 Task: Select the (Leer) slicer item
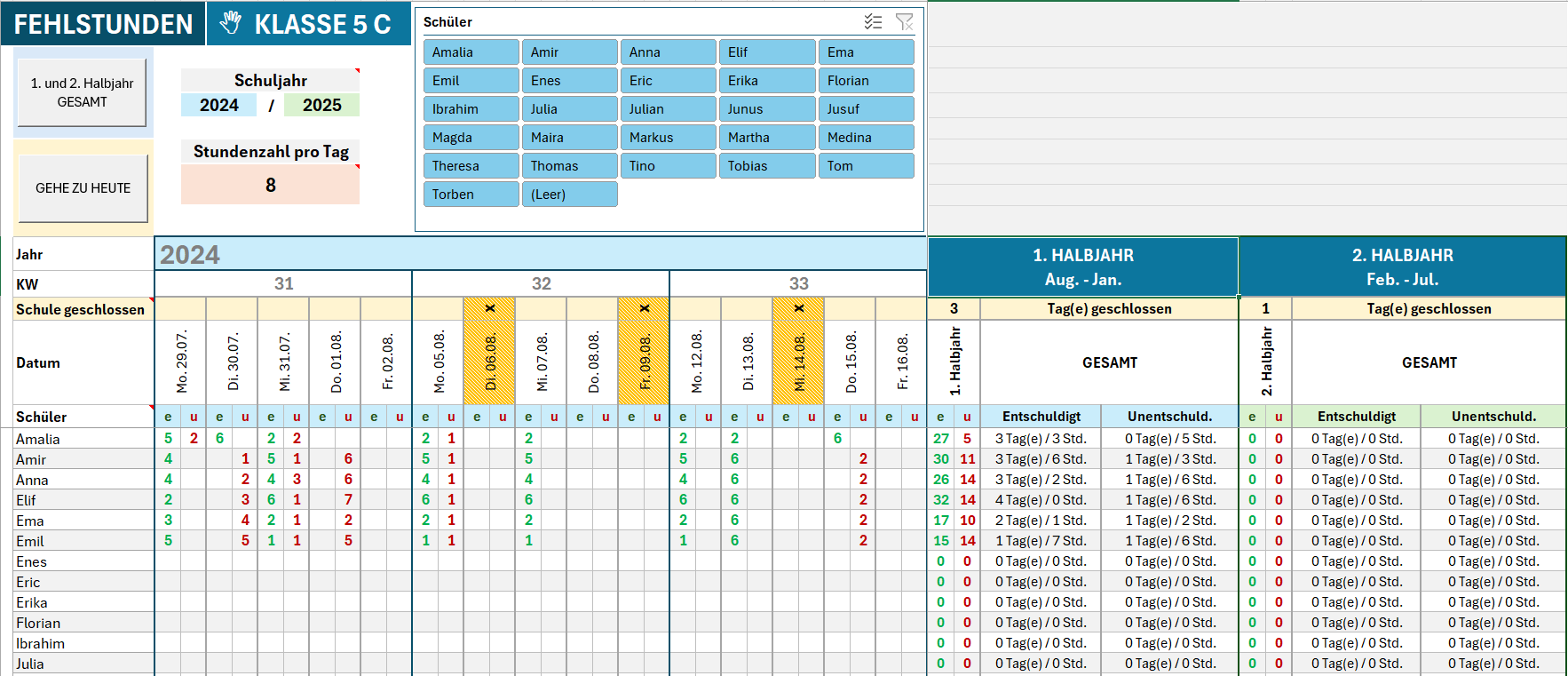pos(569,195)
